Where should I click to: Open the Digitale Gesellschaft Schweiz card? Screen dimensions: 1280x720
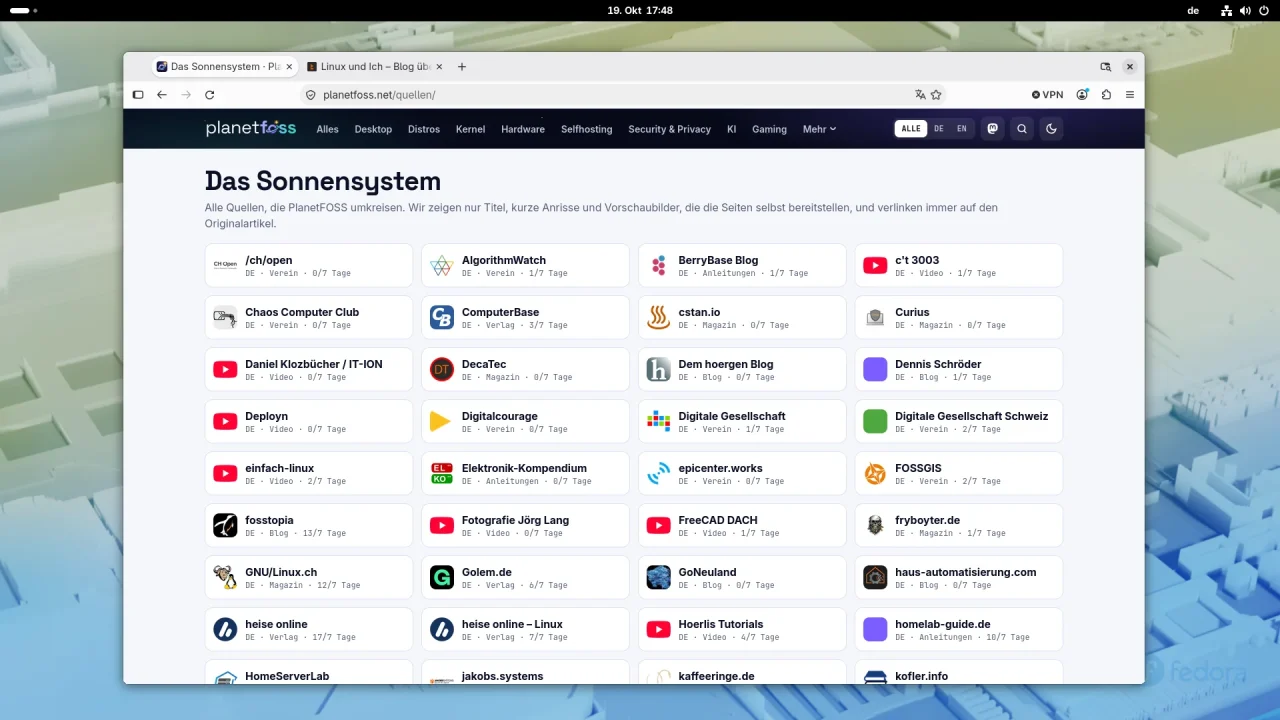point(959,422)
